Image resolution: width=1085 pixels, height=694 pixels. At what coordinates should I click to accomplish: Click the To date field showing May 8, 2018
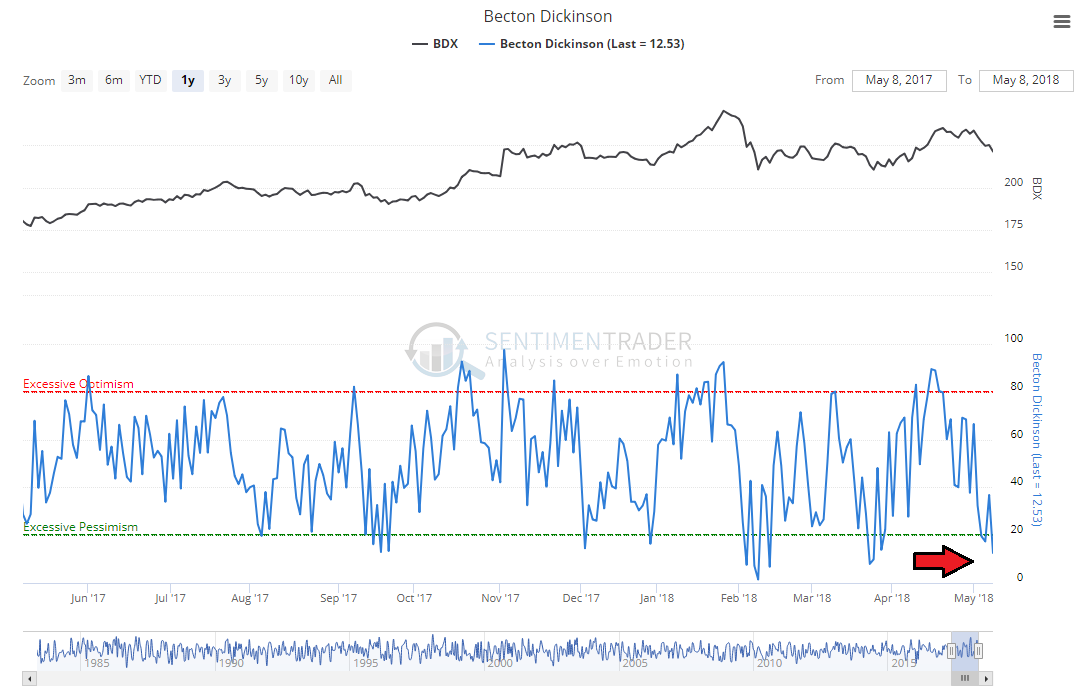pos(1025,80)
